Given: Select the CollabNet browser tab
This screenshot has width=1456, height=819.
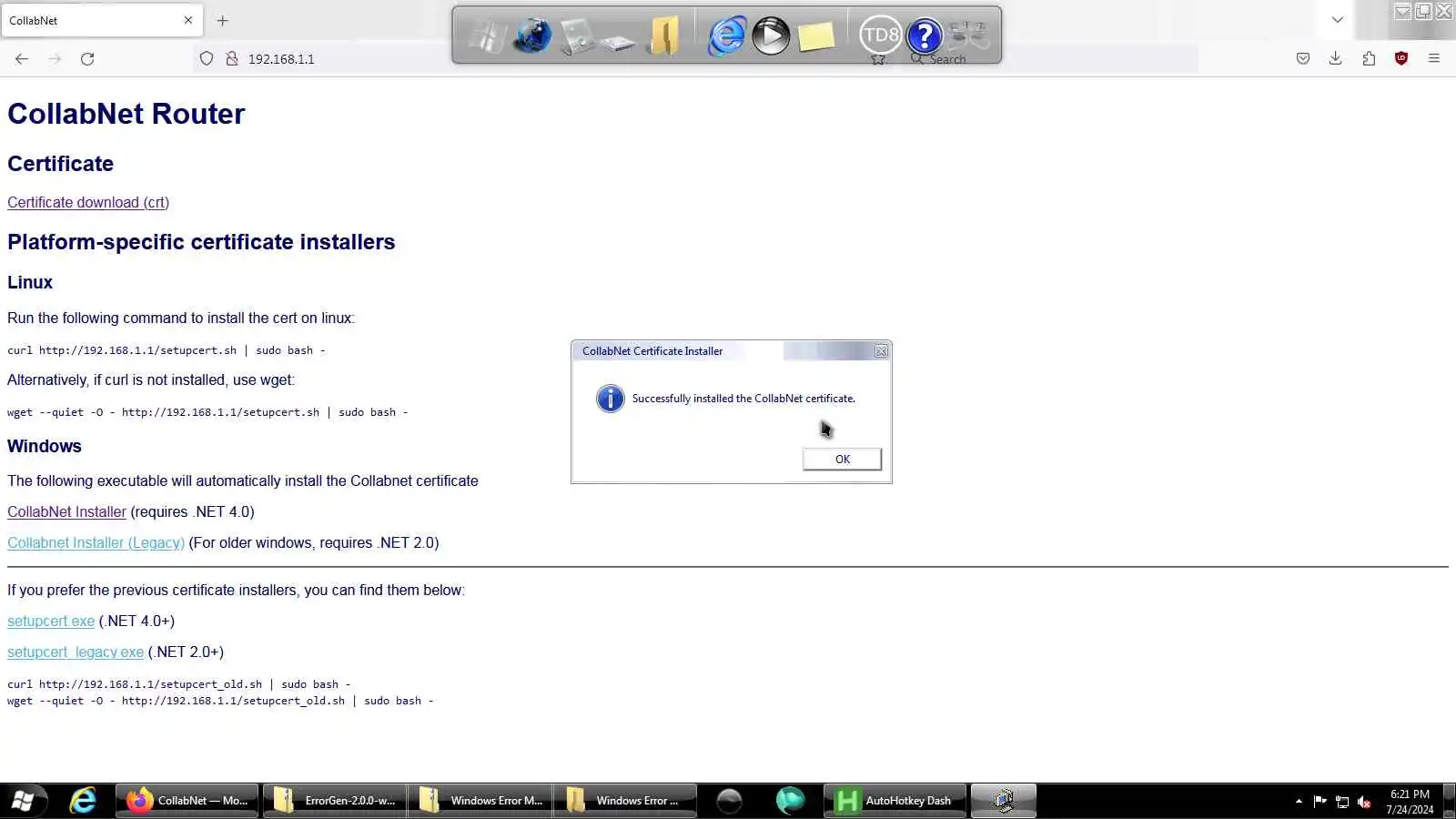Looking at the screenshot, I should click(x=102, y=20).
